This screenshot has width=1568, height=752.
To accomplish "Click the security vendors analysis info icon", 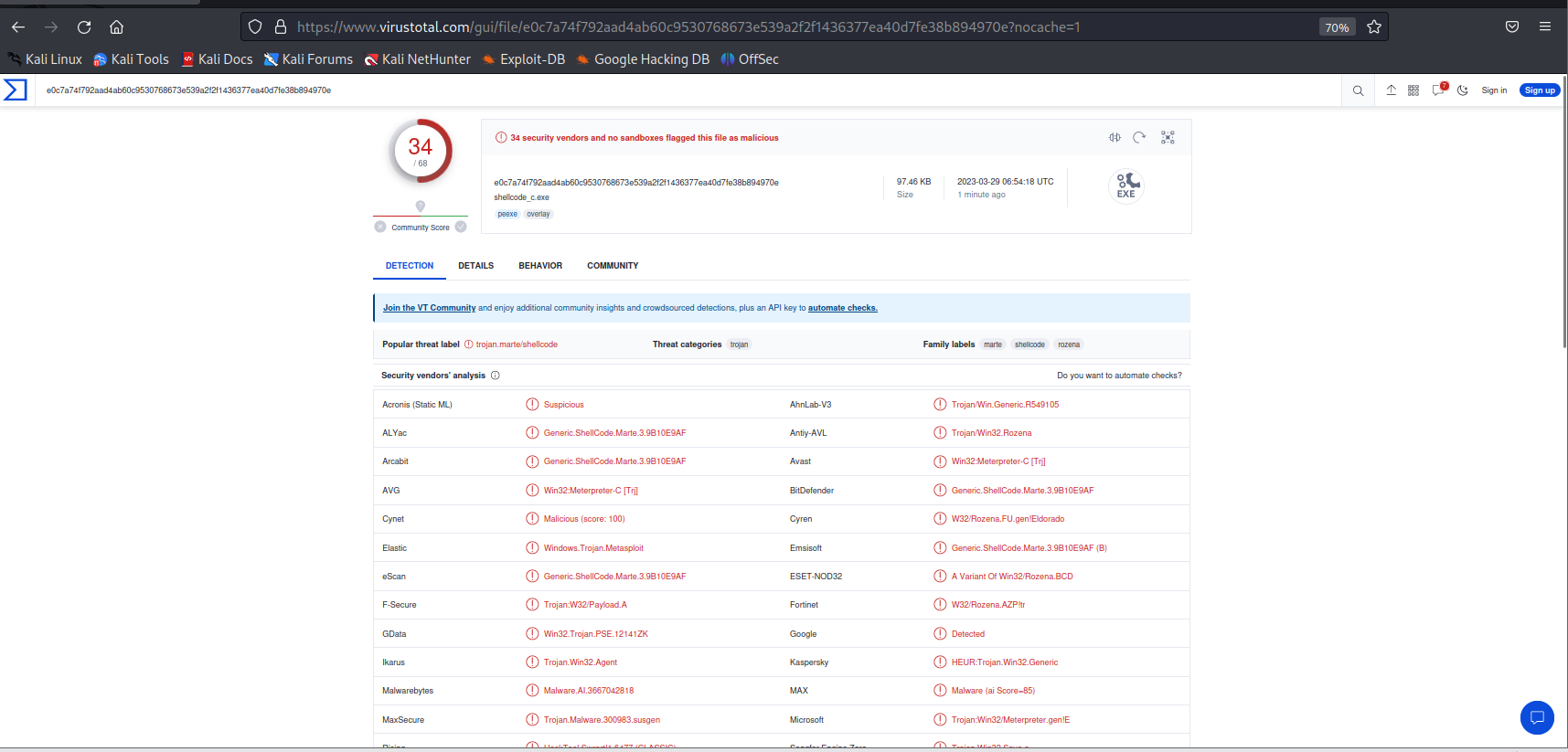I will coord(496,376).
